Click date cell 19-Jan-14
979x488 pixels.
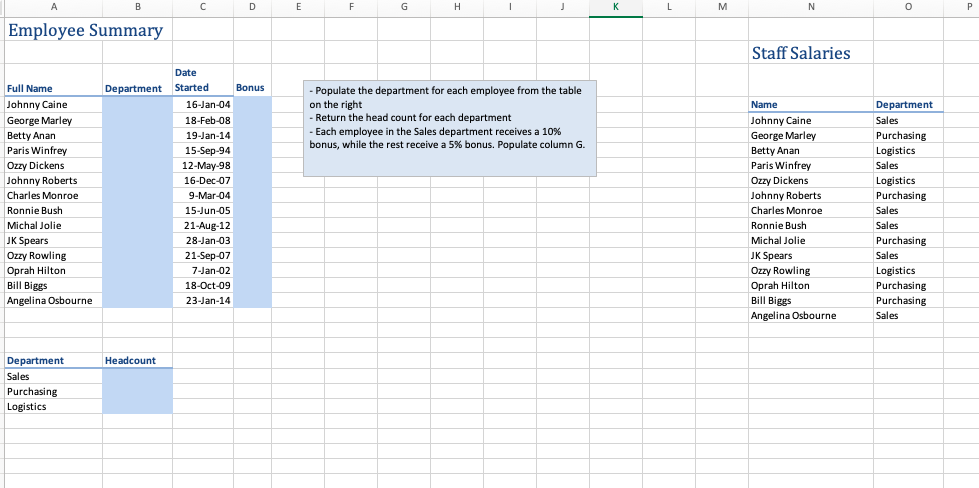pos(203,135)
